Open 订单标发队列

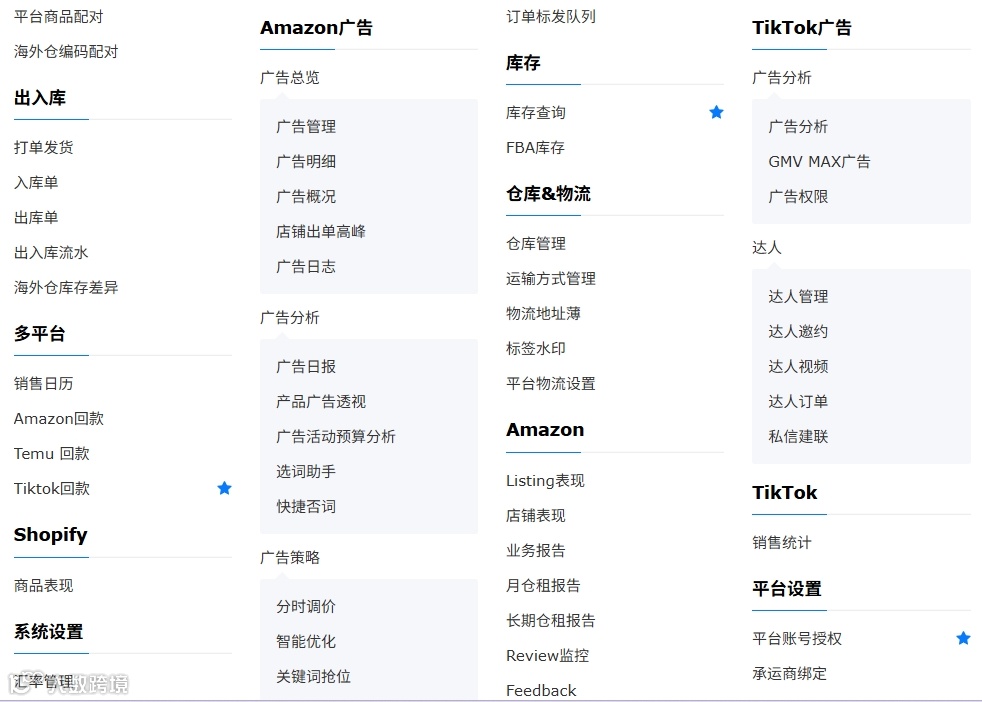(550, 16)
